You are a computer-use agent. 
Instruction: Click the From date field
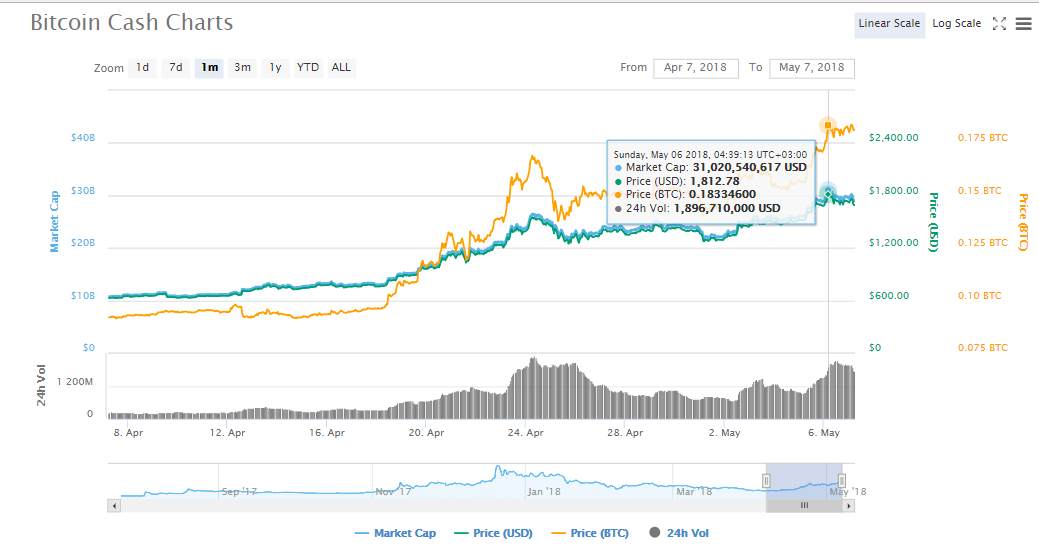pos(696,68)
